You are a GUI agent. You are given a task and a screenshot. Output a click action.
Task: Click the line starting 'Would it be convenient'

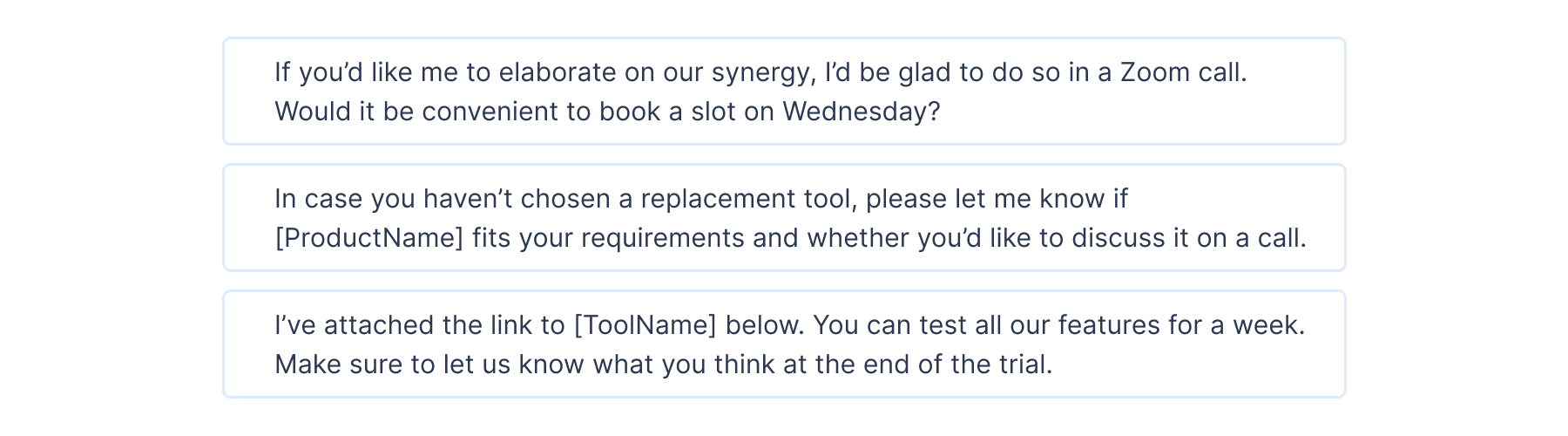tap(607, 112)
